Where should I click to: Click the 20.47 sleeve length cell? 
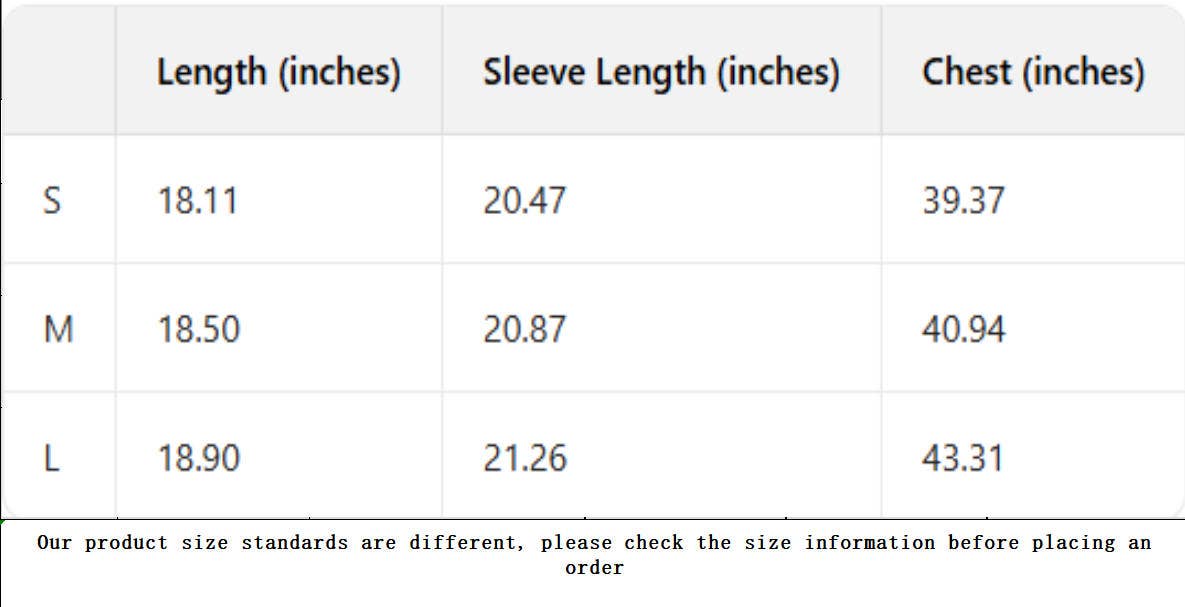click(x=524, y=201)
